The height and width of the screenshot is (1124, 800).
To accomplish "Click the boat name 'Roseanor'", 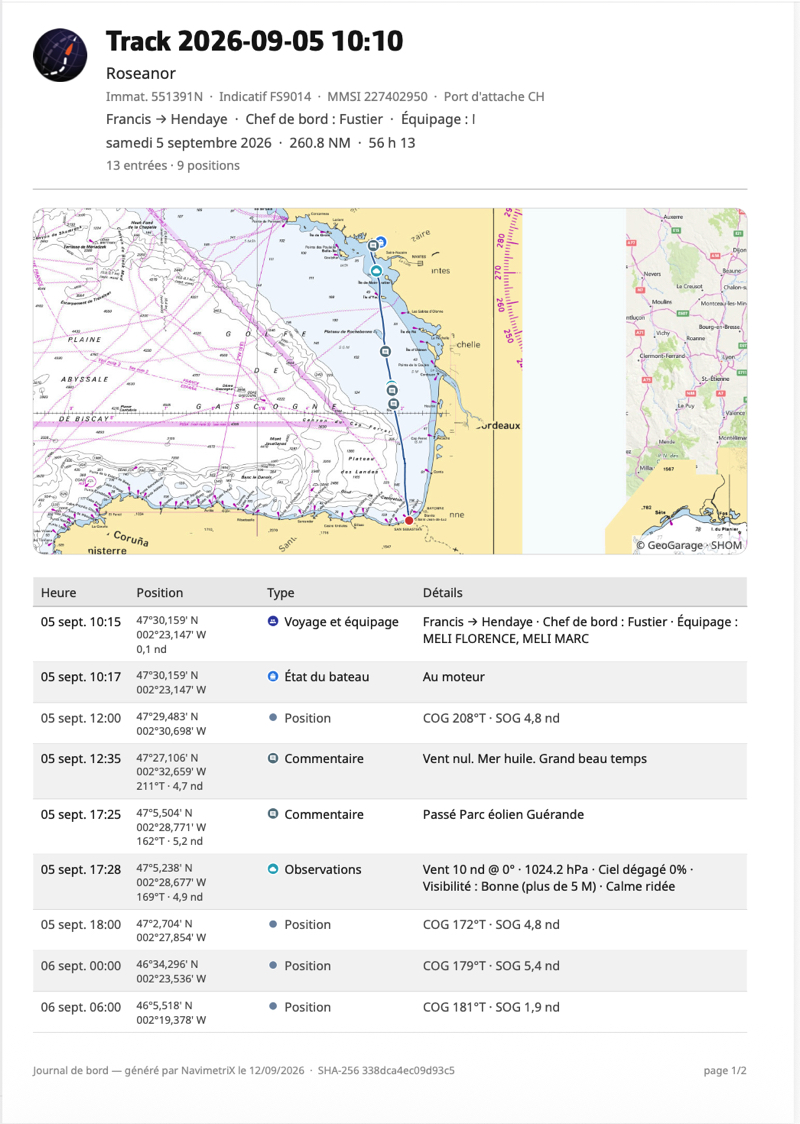I will [141, 73].
